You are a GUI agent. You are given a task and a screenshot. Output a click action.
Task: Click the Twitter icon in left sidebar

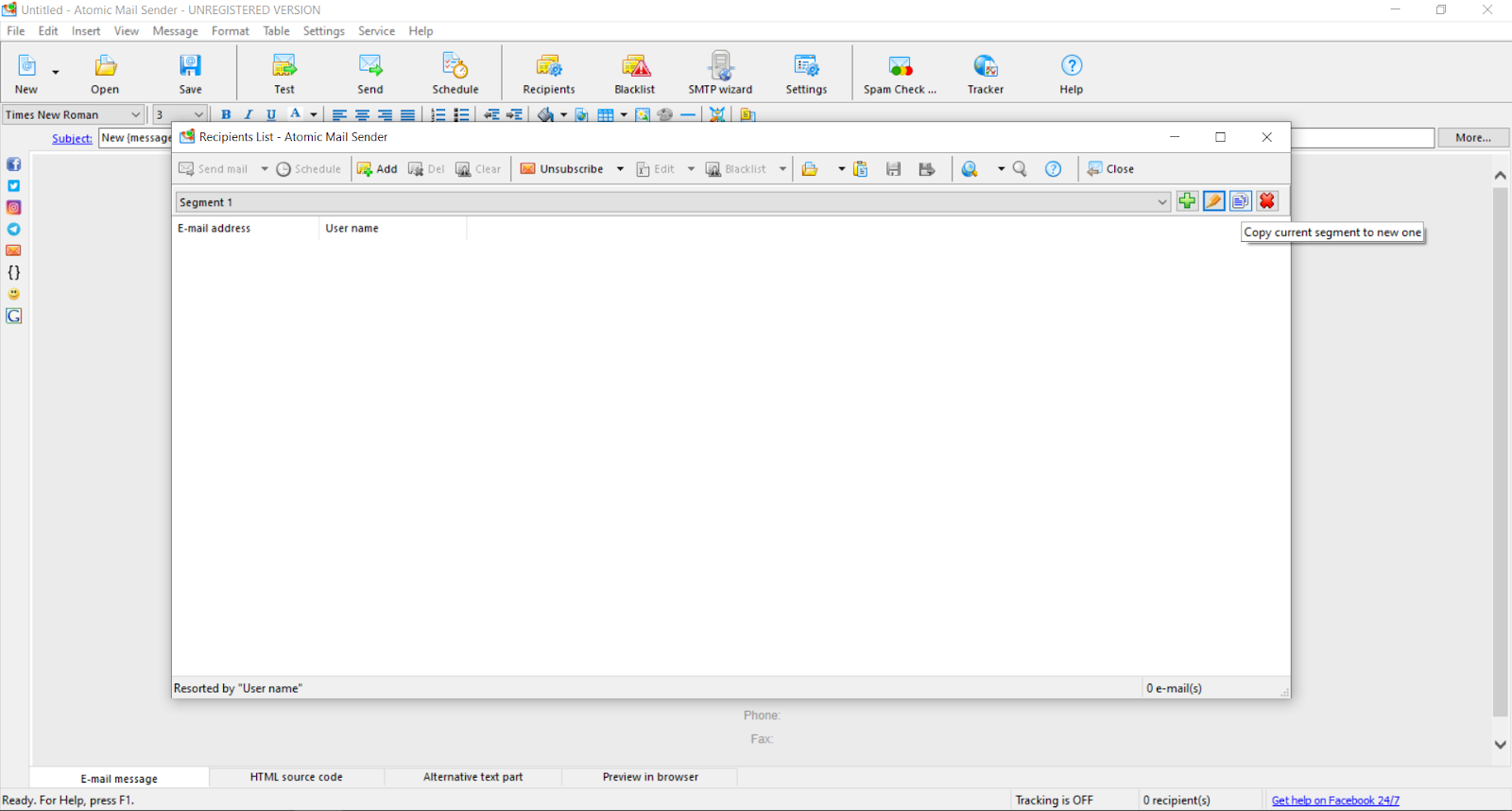(x=14, y=186)
